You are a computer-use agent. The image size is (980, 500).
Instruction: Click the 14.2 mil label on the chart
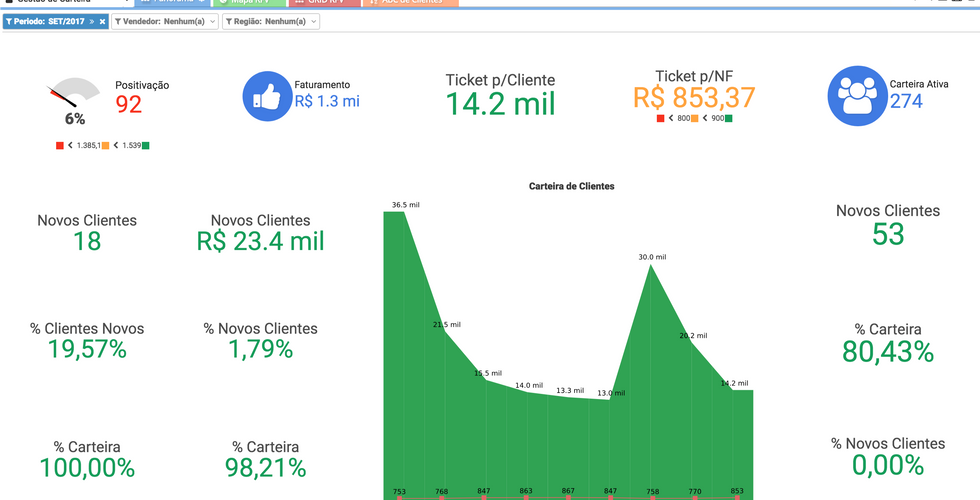pos(734,383)
